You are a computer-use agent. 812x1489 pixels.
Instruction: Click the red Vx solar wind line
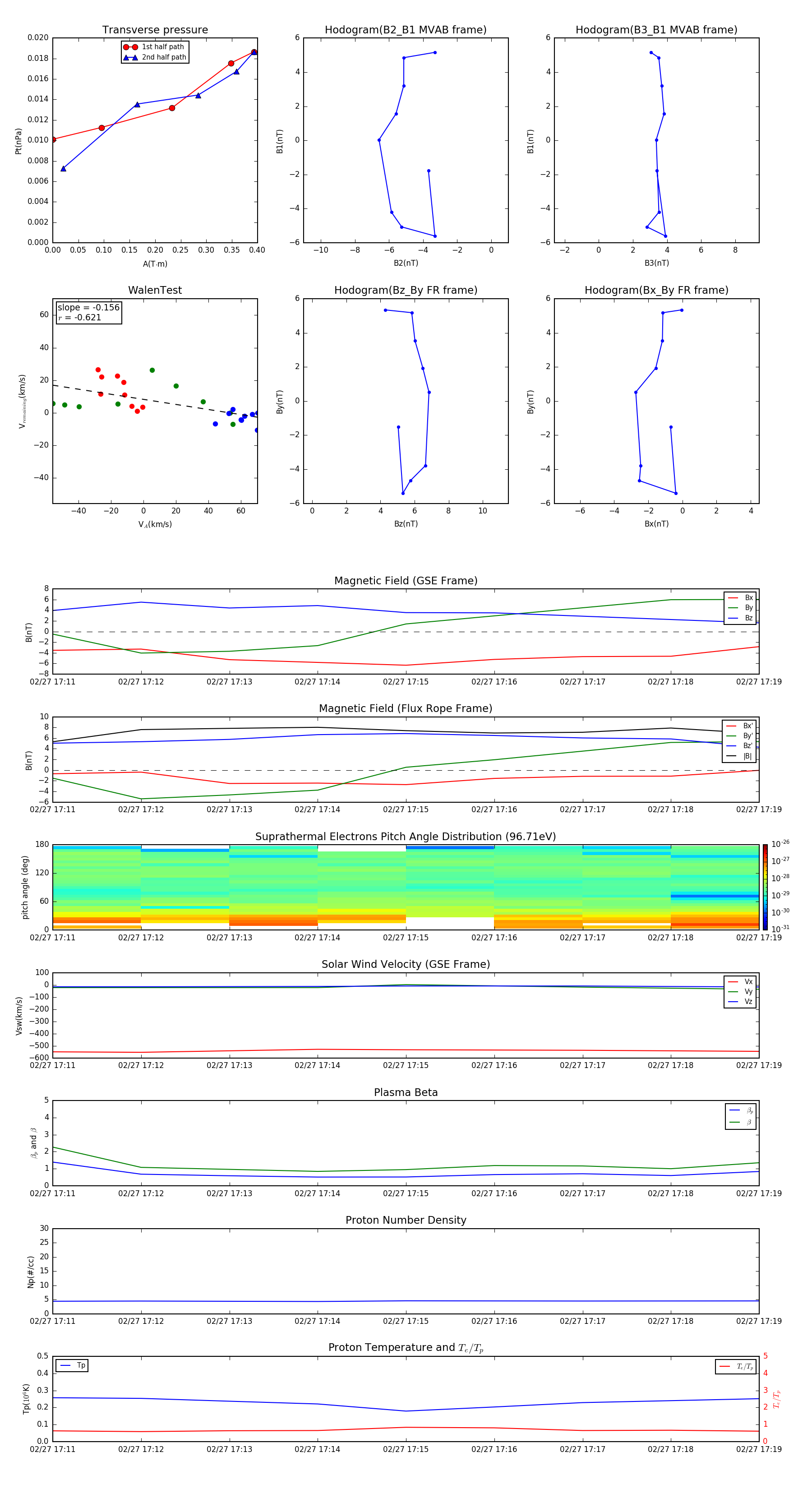tap(406, 1050)
